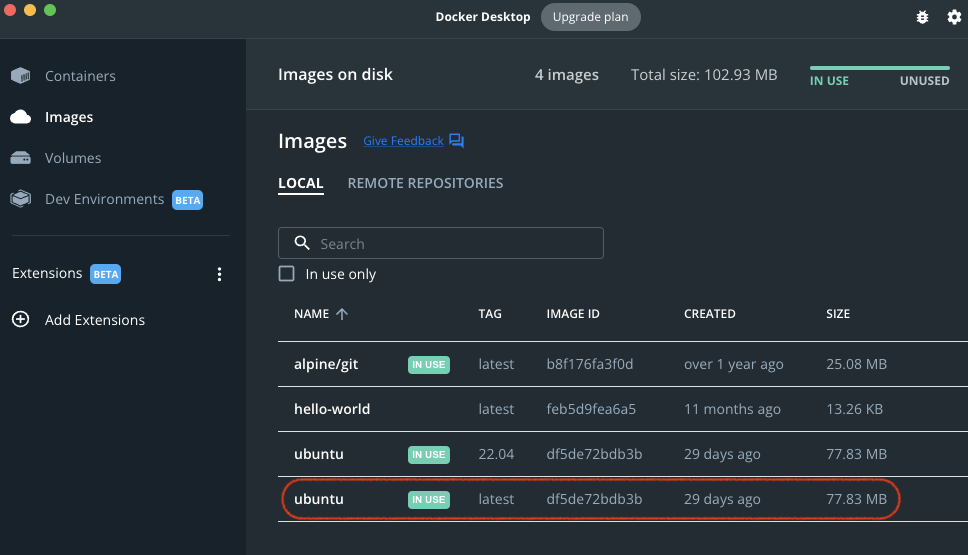Click the Add Extensions plus icon
This screenshot has height=555, width=968.
click(20, 319)
